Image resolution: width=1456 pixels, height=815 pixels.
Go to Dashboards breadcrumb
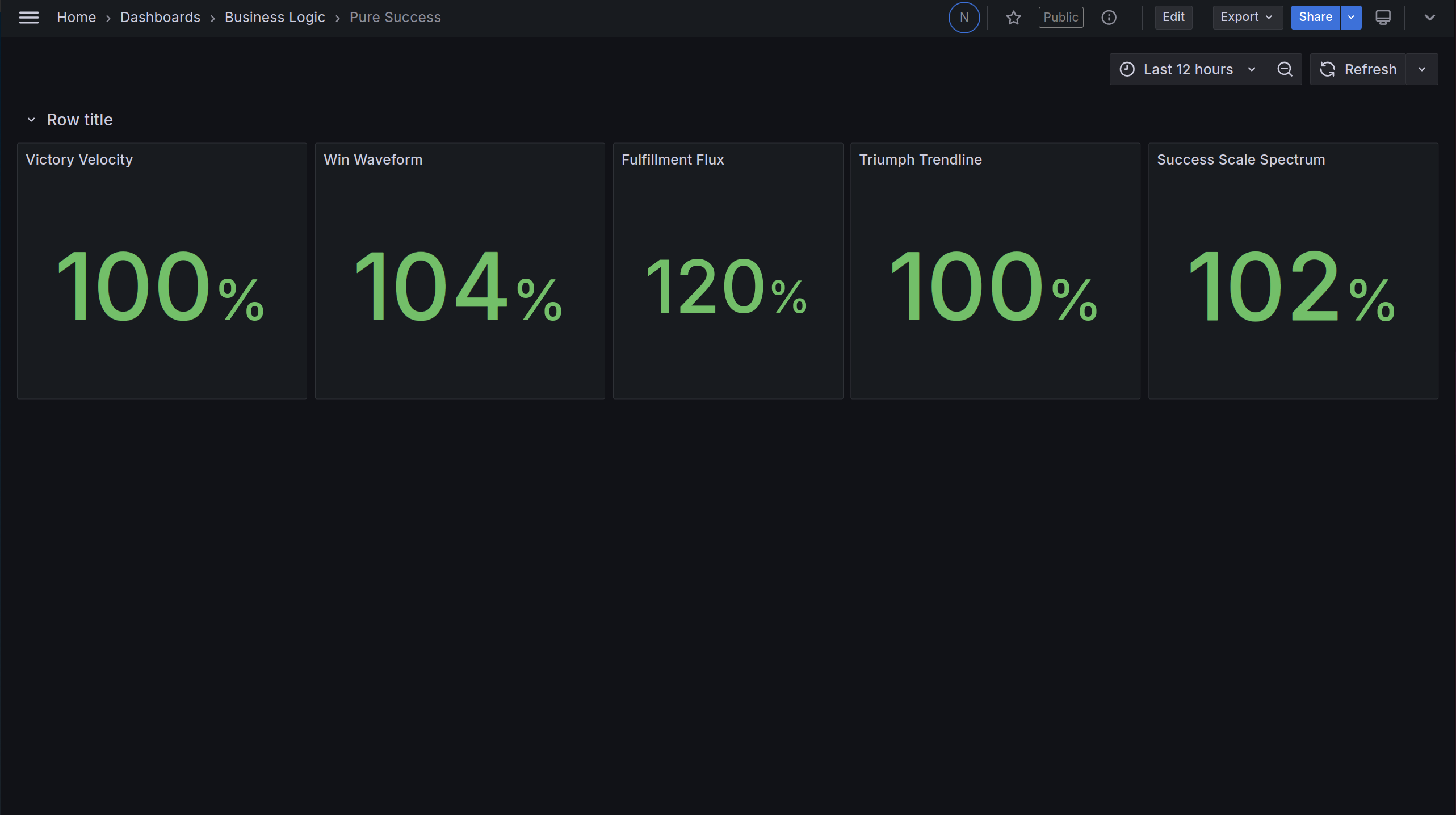pyautogui.click(x=160, y=18)
